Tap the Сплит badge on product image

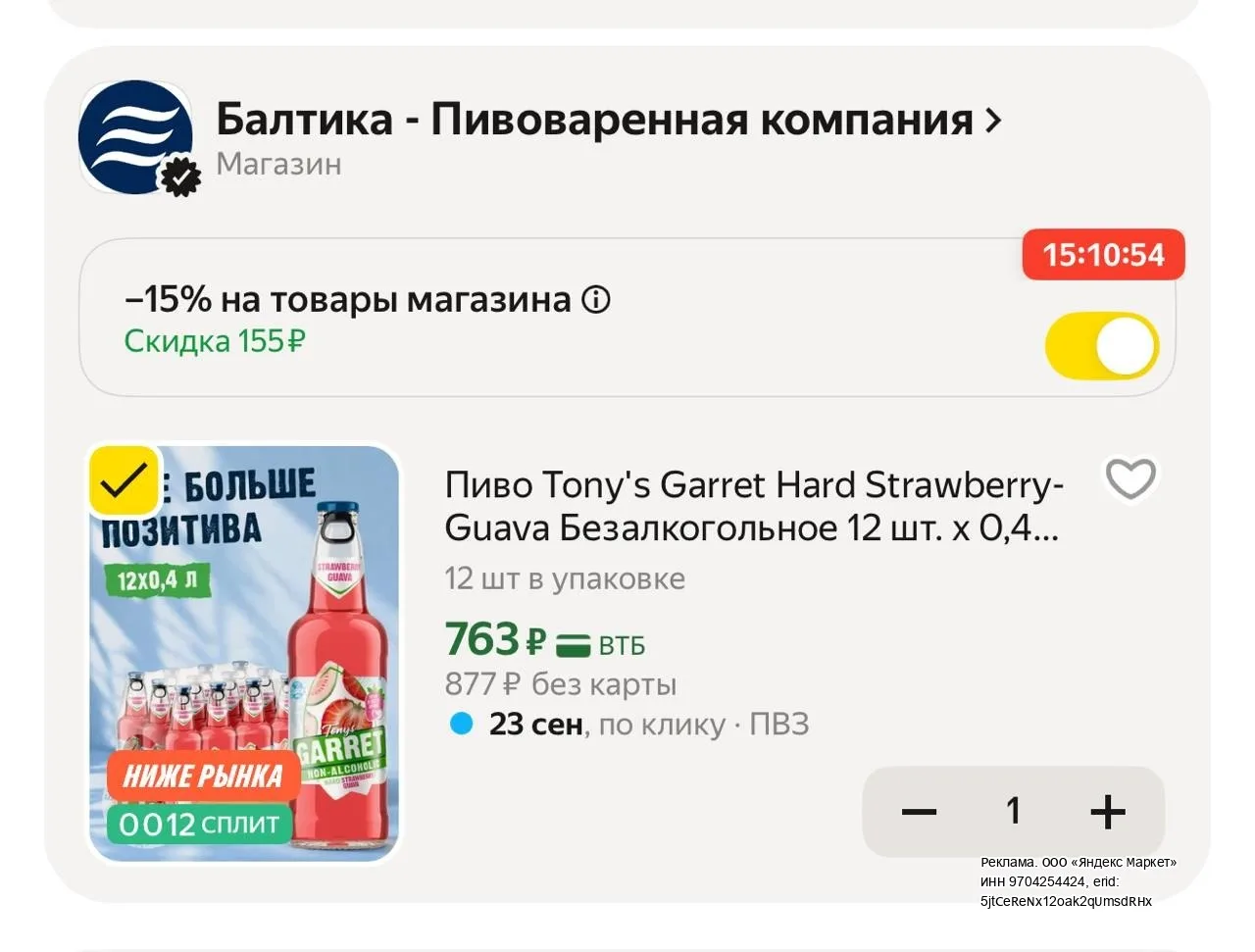click(x=200, y=824)
